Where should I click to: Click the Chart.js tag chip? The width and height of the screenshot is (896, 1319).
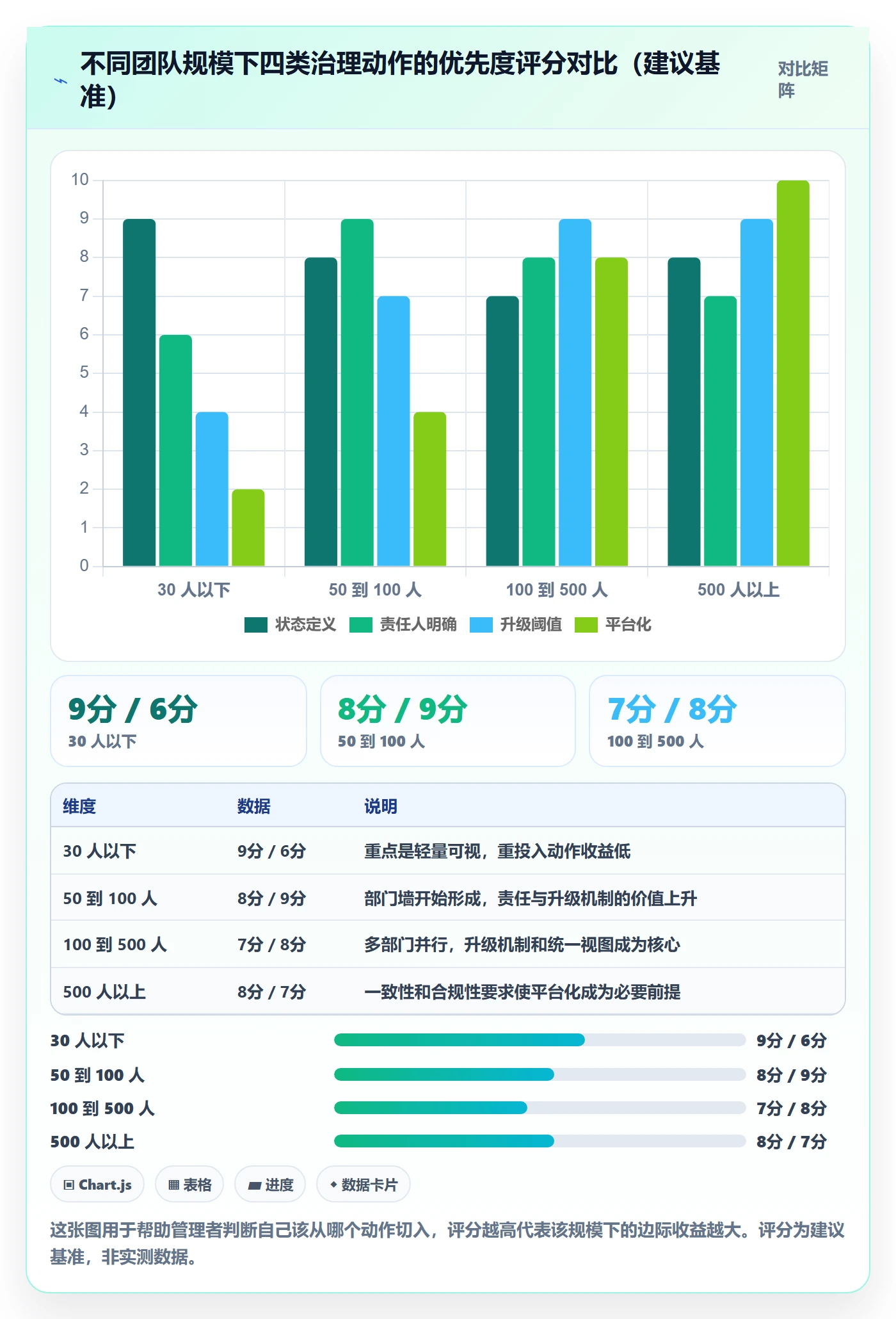click(97, 1185)
